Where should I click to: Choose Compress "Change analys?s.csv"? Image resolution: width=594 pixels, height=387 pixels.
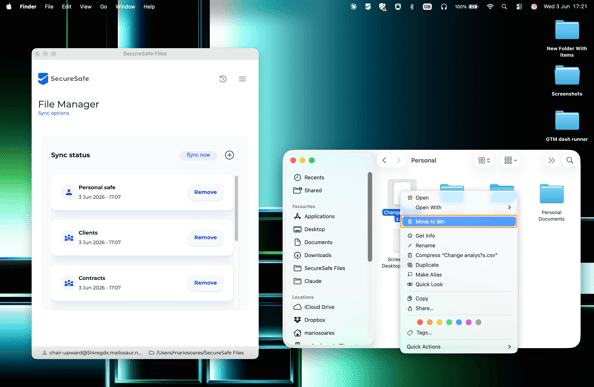pyautogui.click(x=459, y=255)
